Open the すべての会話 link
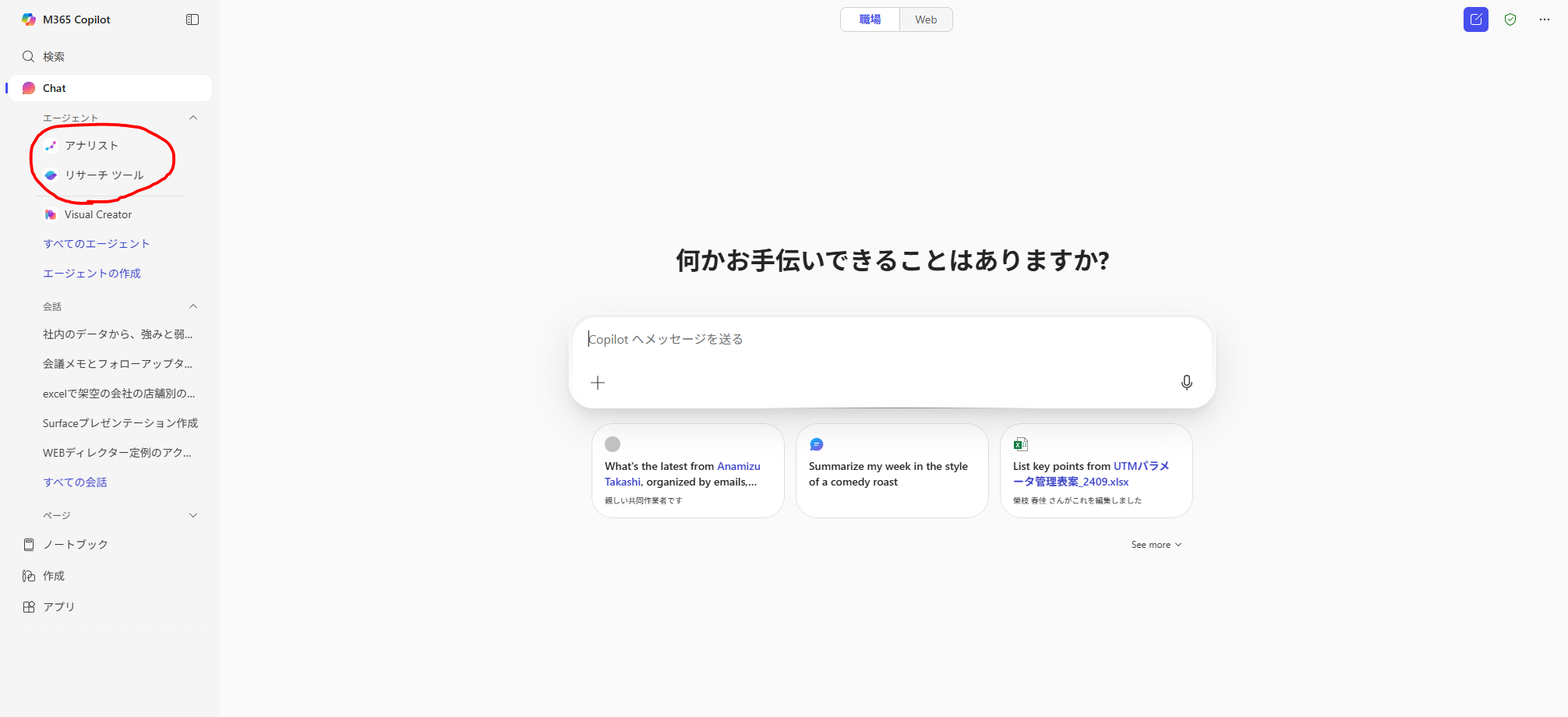 75,482
